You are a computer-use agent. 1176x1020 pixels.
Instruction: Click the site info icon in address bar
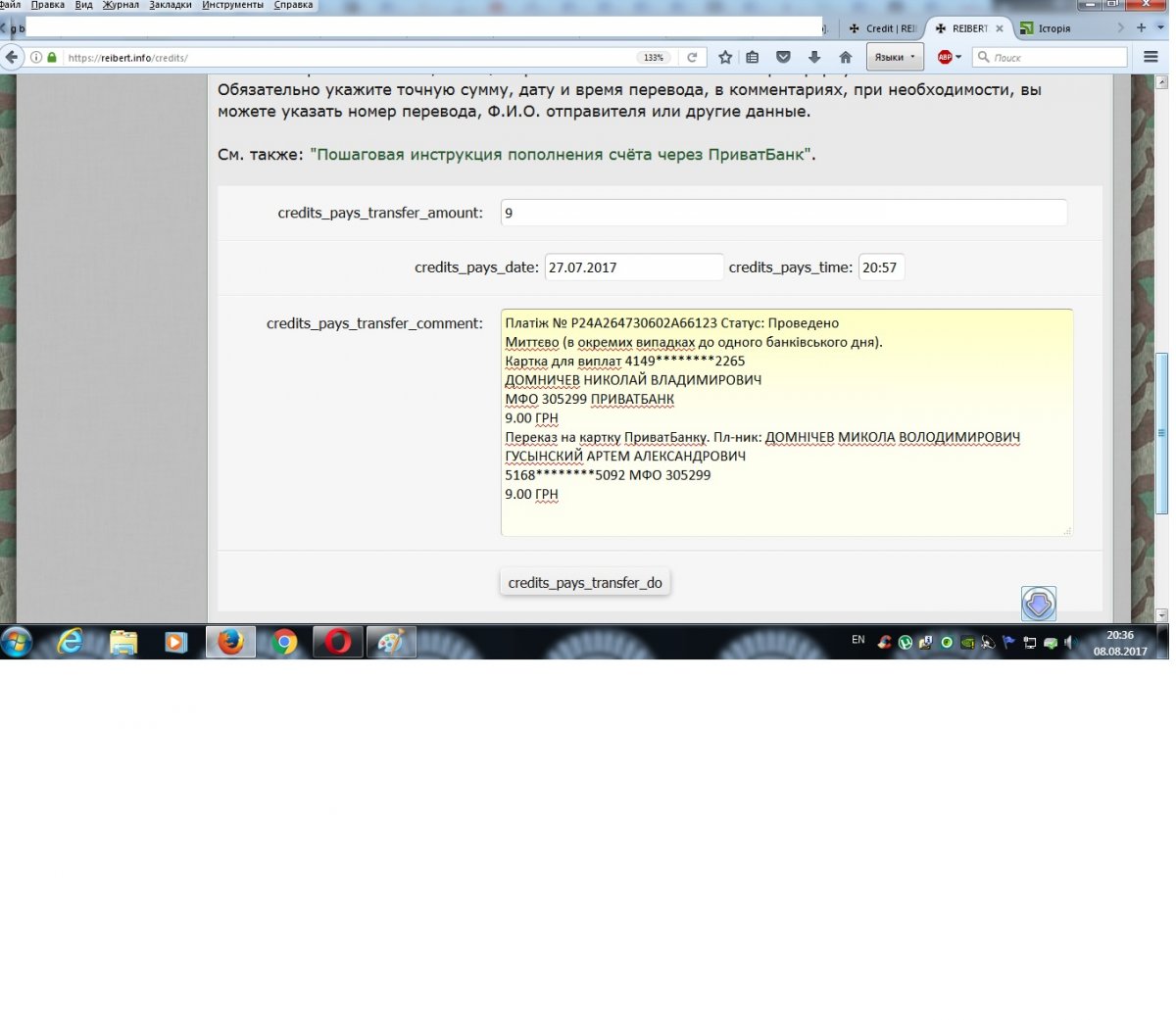(x=36, y=58)
